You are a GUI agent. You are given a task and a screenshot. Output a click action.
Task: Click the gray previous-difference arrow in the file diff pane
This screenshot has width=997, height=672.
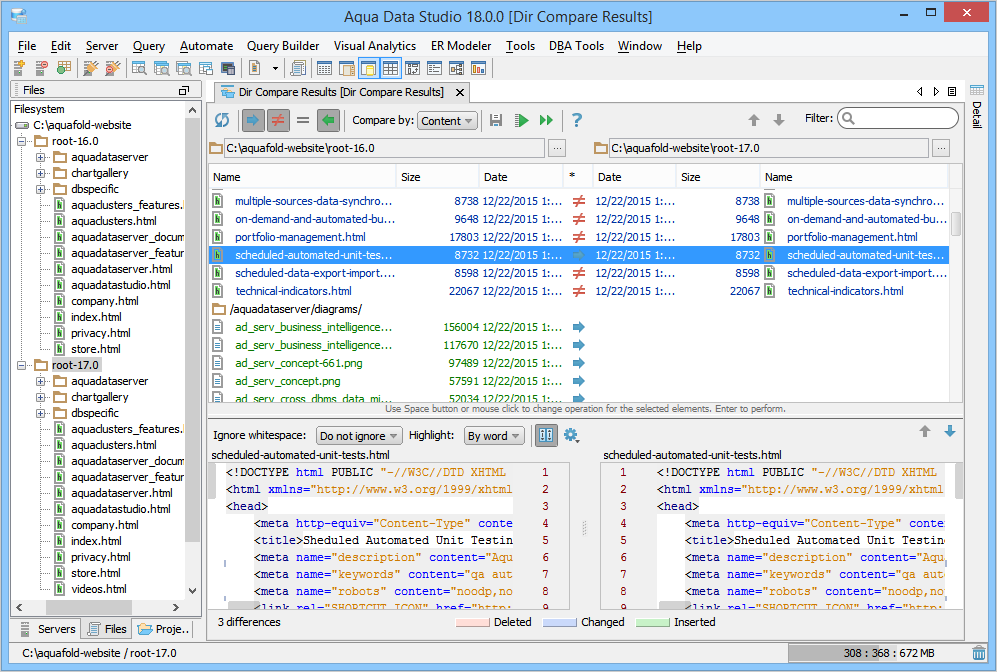point(925,432)
